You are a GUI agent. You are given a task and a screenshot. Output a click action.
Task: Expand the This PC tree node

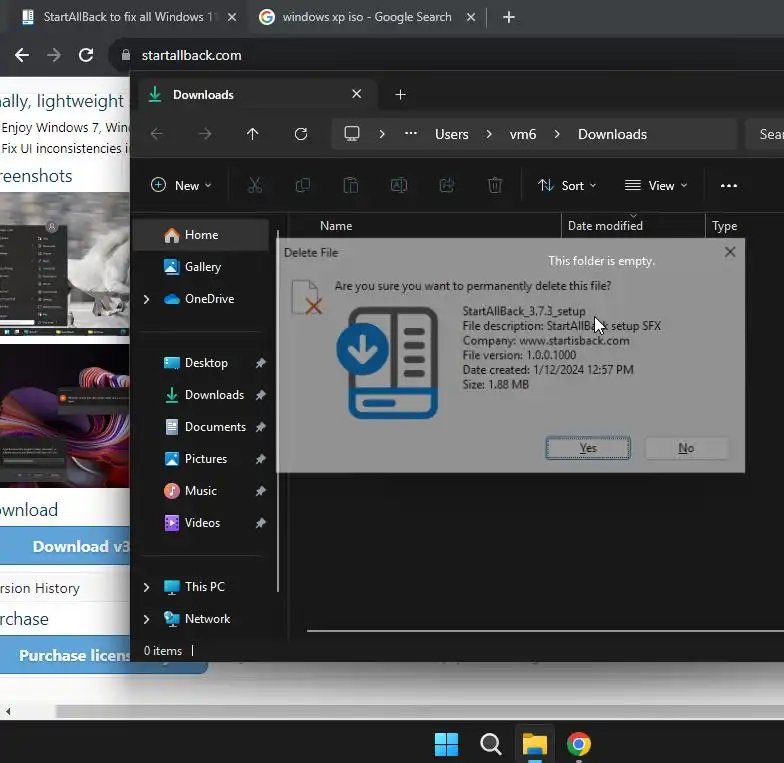pyautogui.click(x=146, y=587)
